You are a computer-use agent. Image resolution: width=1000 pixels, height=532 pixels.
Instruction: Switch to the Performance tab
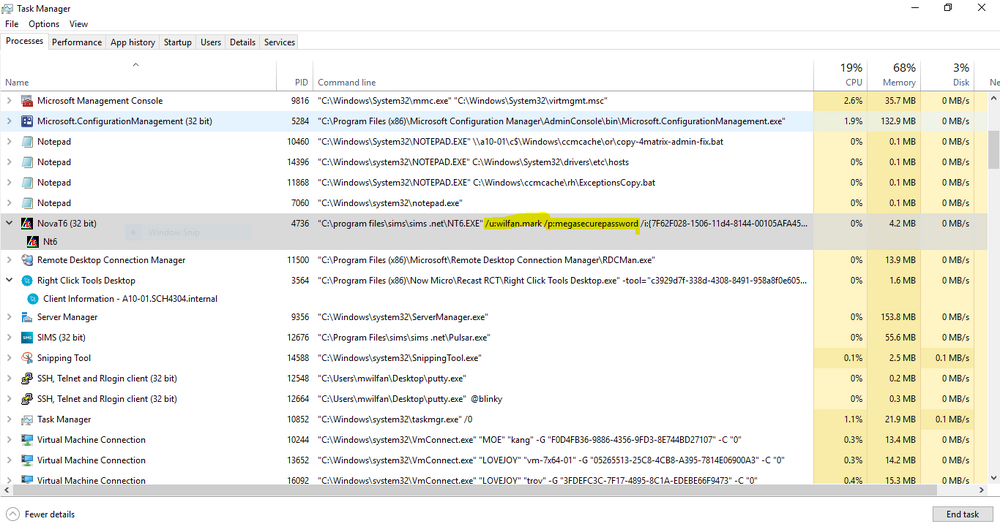[77, 42]
